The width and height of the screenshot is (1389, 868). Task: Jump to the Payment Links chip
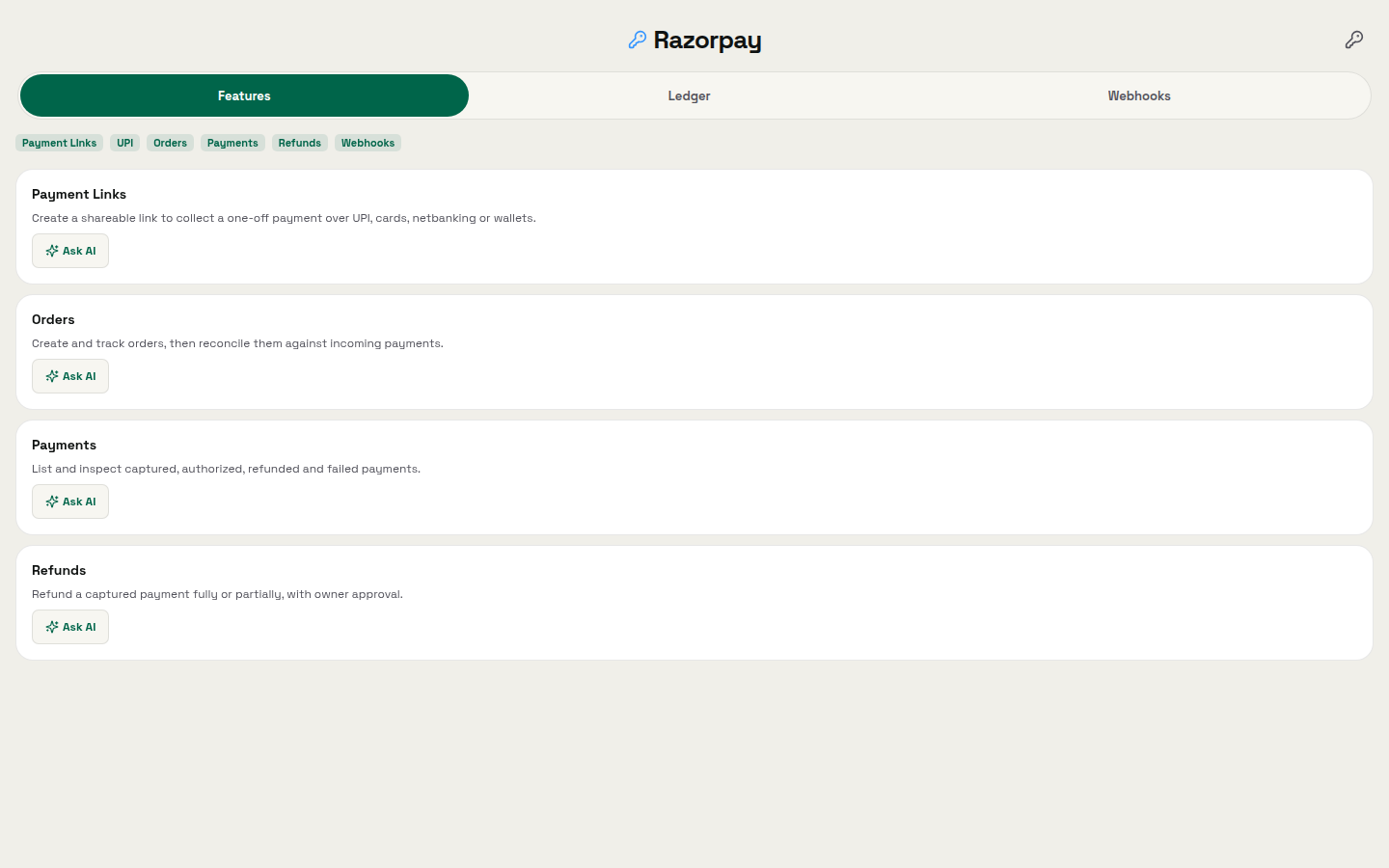click(59, 143)
